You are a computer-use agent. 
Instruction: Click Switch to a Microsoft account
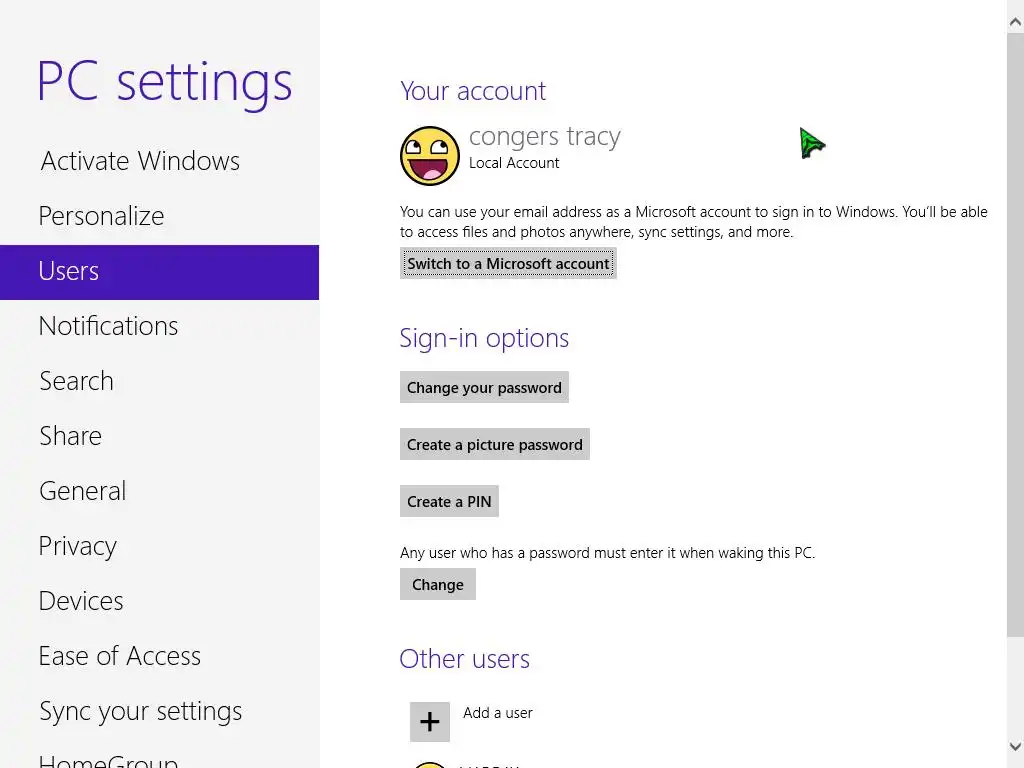coord(508,264)
